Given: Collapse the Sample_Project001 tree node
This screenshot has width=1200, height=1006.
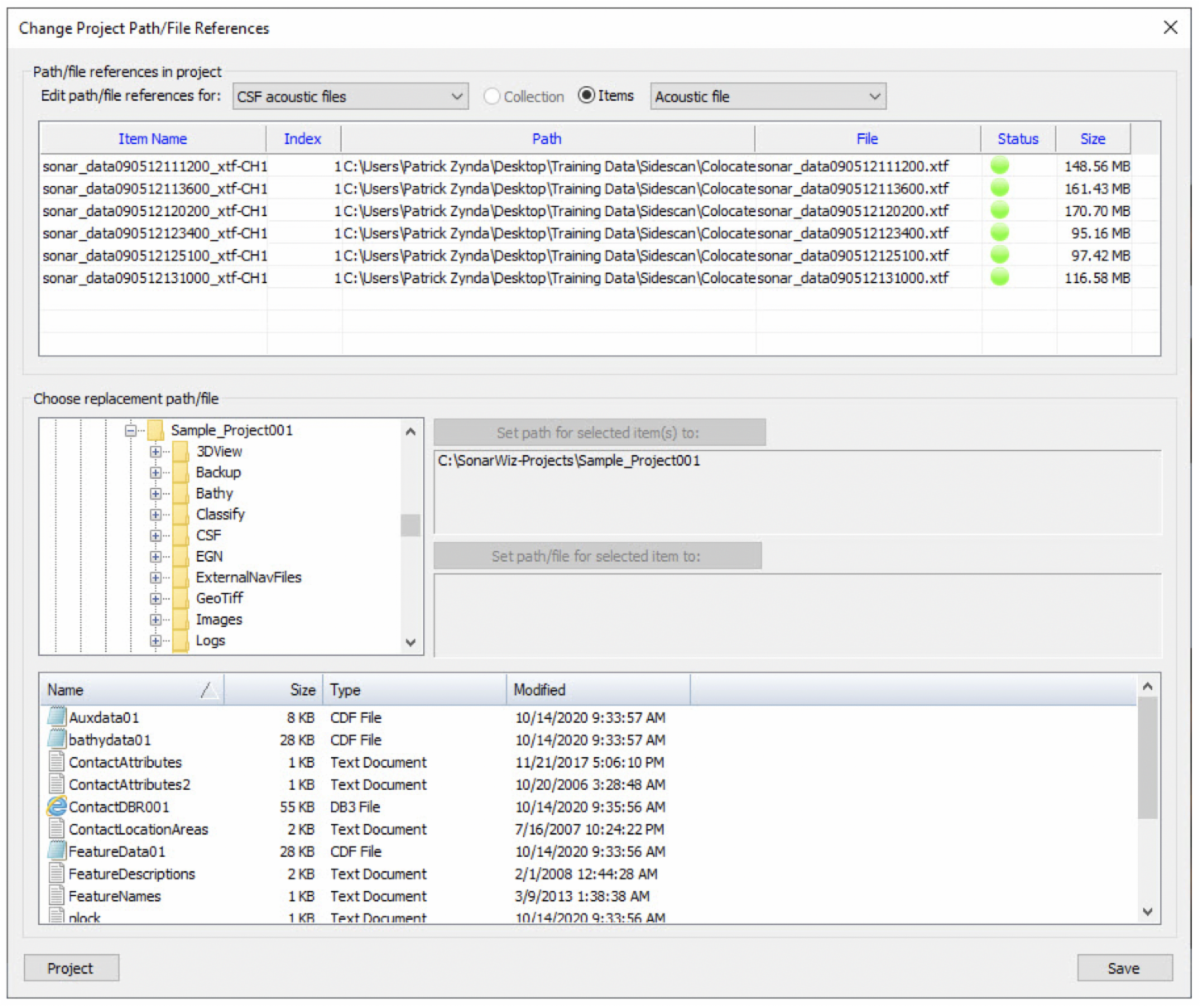Looking at the screenshot, I should (x=130, y=431).
